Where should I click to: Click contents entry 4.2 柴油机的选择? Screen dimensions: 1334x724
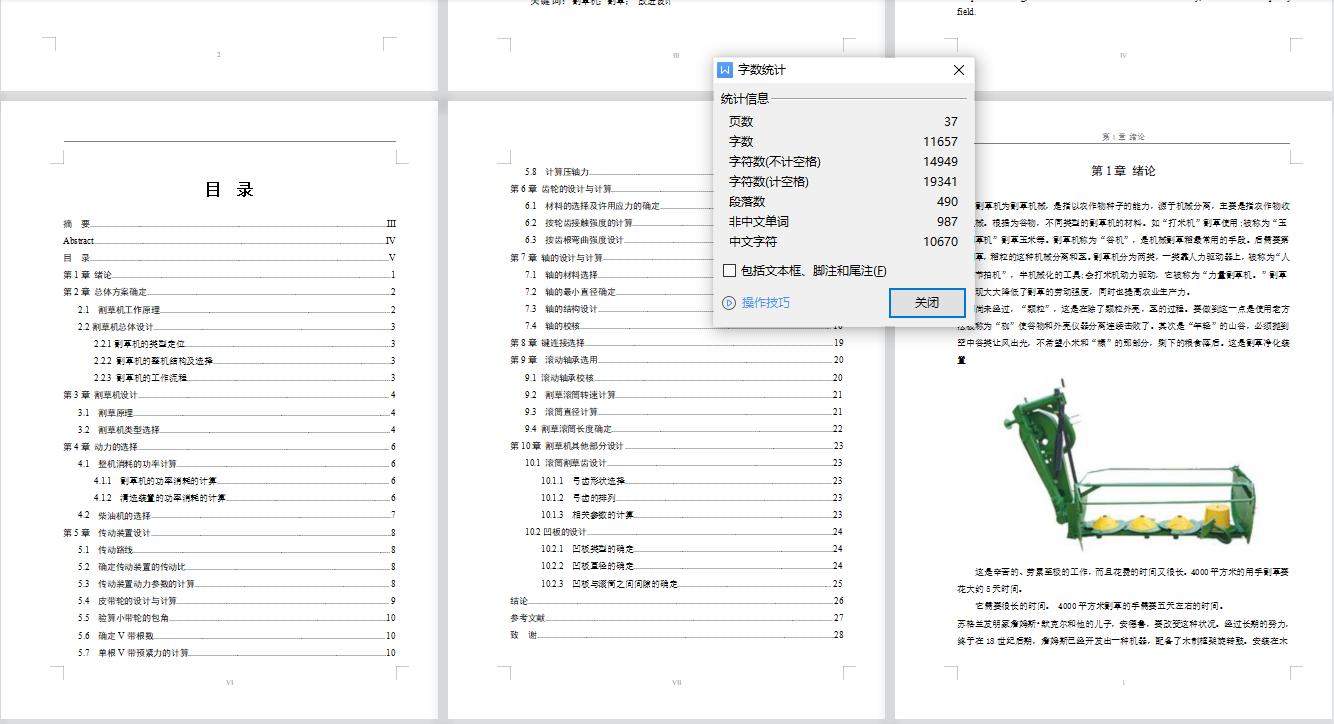click(237, 515)
